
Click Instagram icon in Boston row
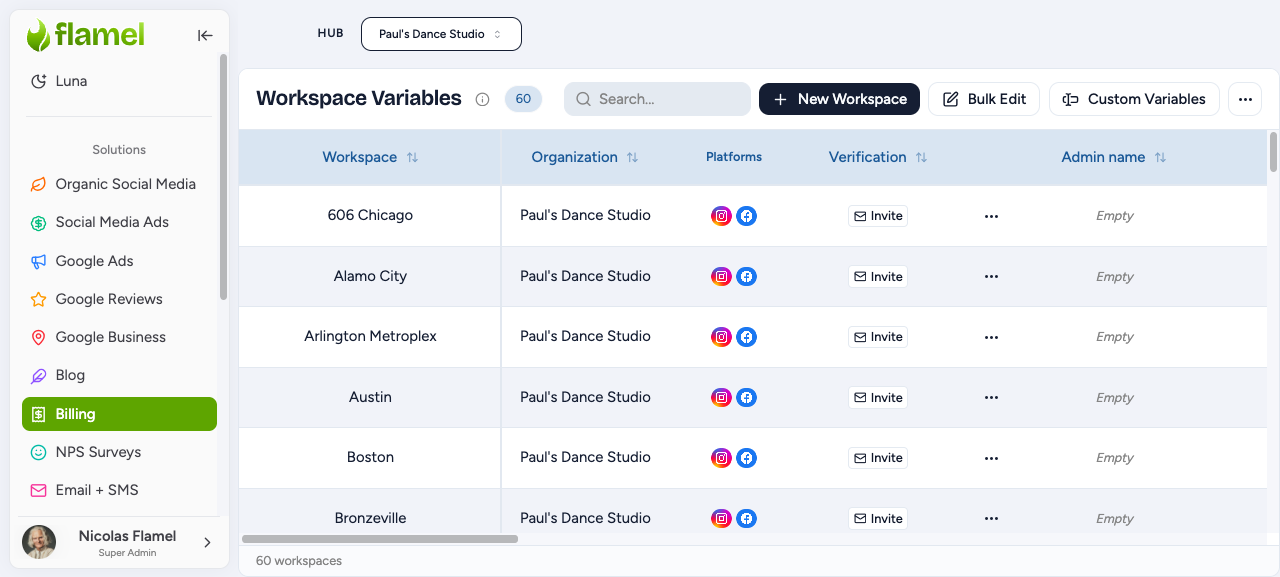(x=721, y=458)
